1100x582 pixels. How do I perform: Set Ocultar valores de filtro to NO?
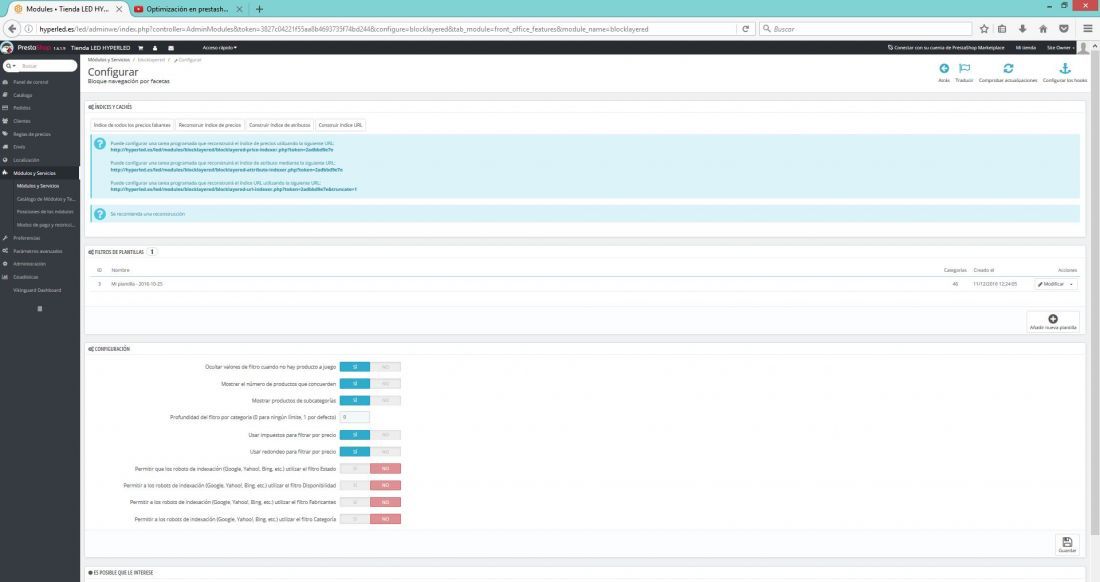tap(385, 367)
